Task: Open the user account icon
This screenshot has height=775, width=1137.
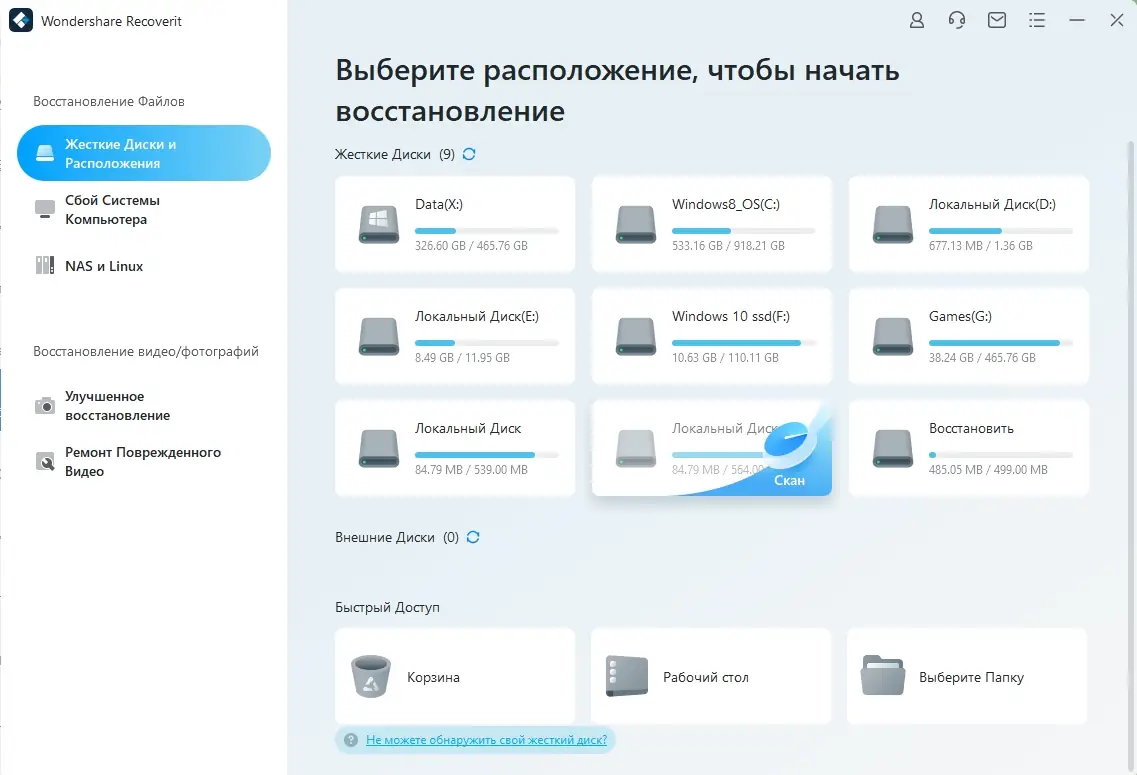Action: 916,20
